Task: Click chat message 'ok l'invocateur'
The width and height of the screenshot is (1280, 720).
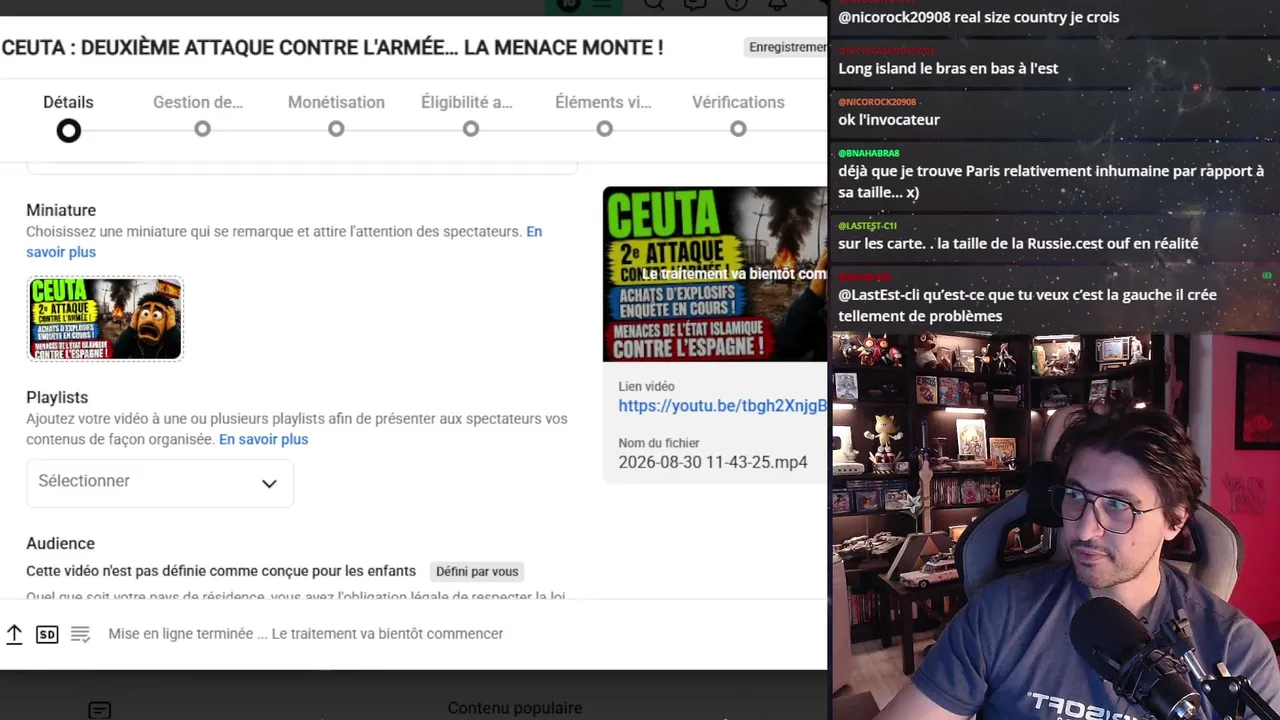Action: coord(889,119)
